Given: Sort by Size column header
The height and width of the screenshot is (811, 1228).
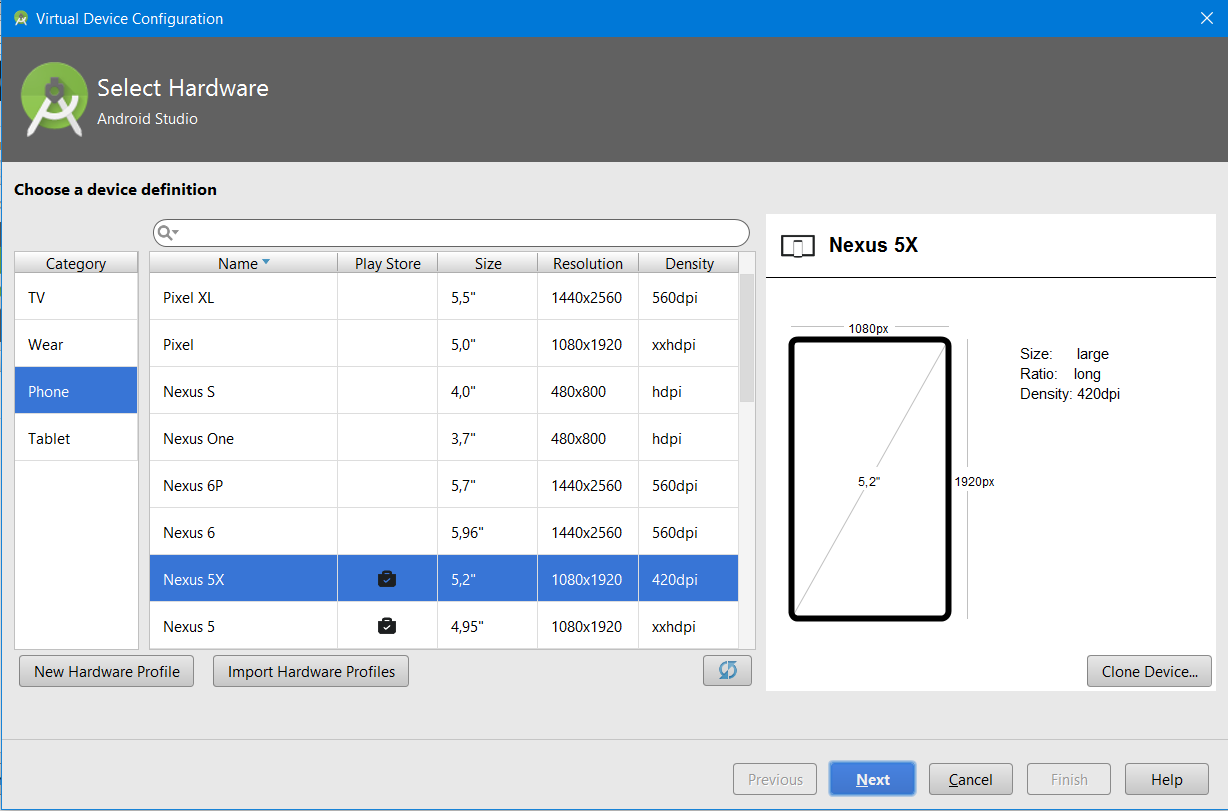Looking at the screenshot, I should (x=488, y=263).
